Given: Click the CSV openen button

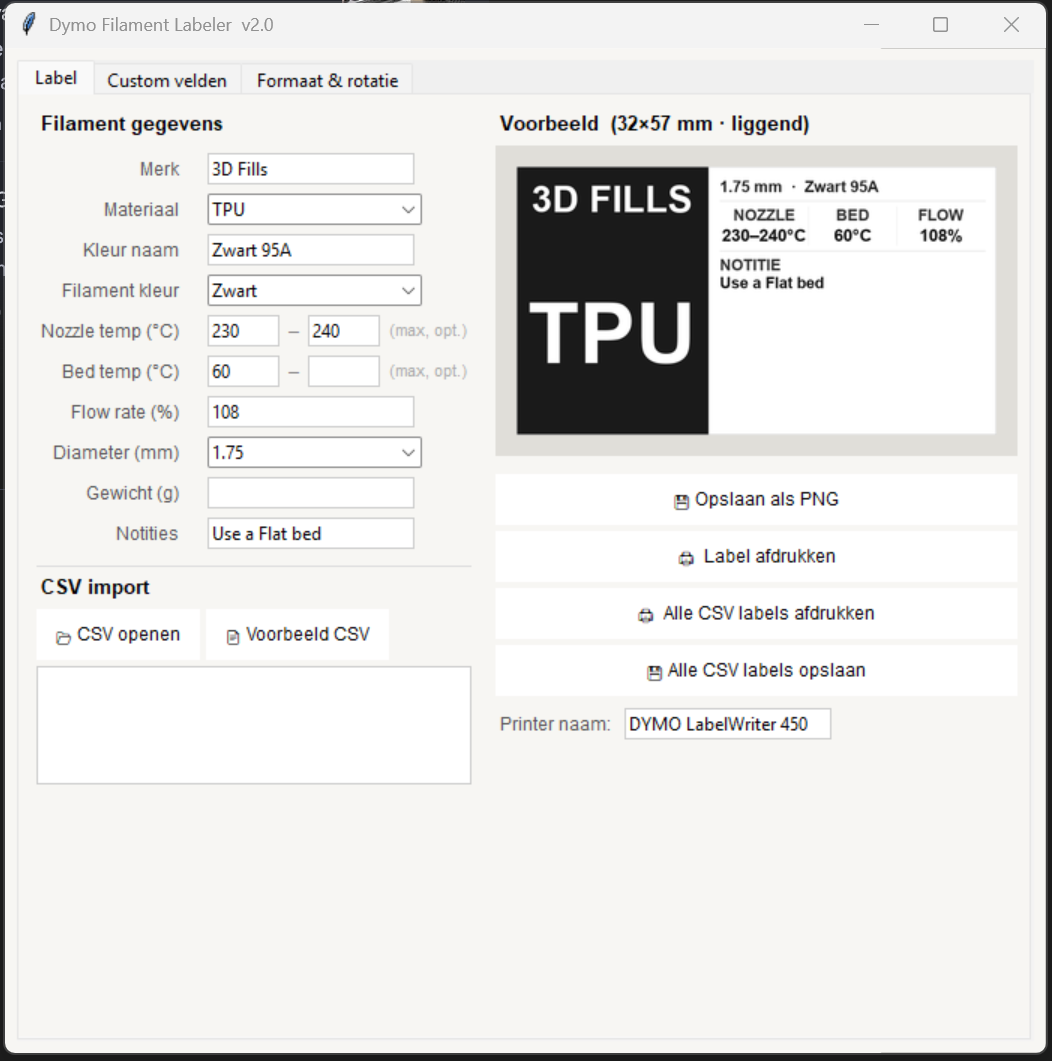Looking at the screenshot, I should pos(118,635).
